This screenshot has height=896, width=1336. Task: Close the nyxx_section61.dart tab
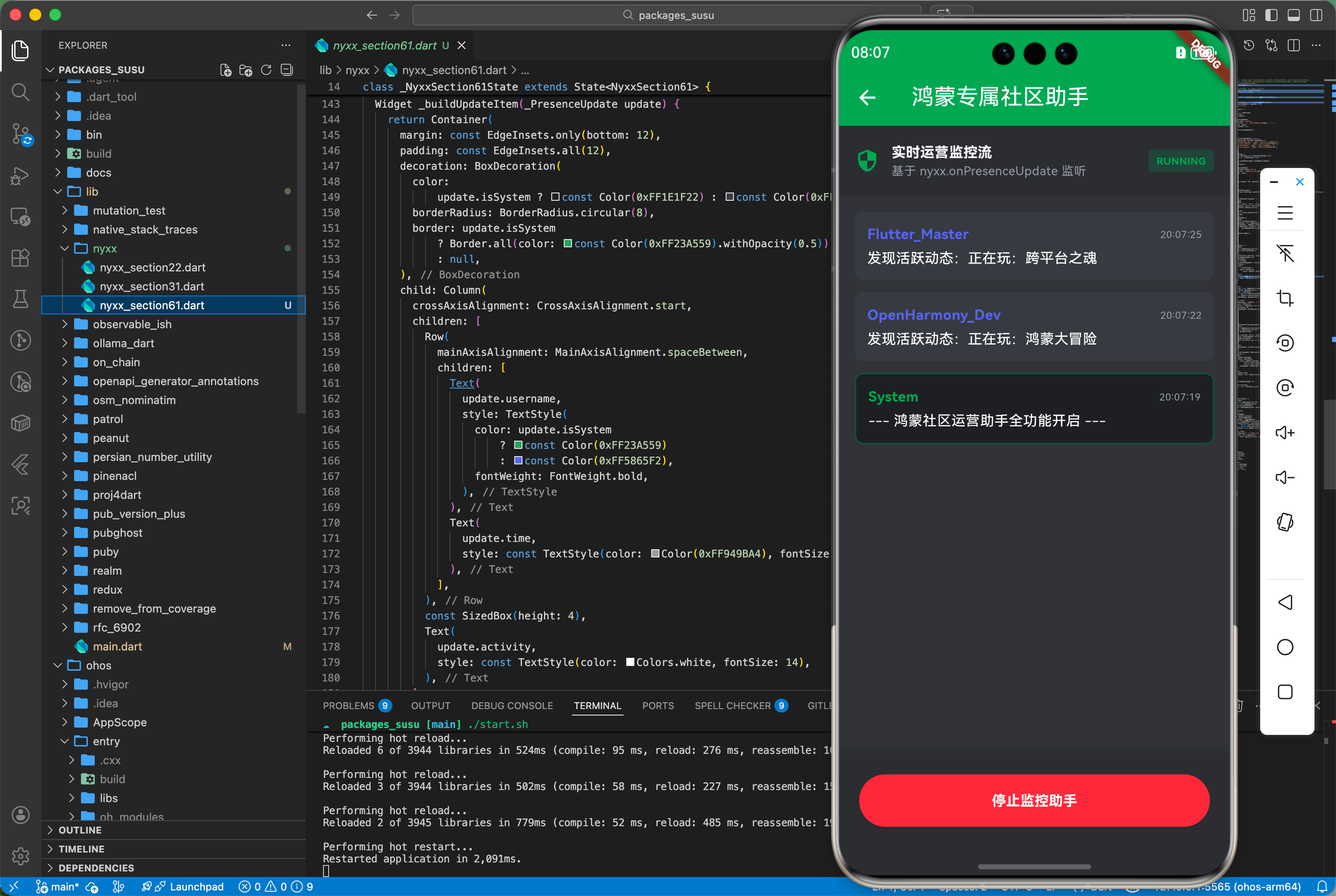pyautogui.click(x=462, y=45)
